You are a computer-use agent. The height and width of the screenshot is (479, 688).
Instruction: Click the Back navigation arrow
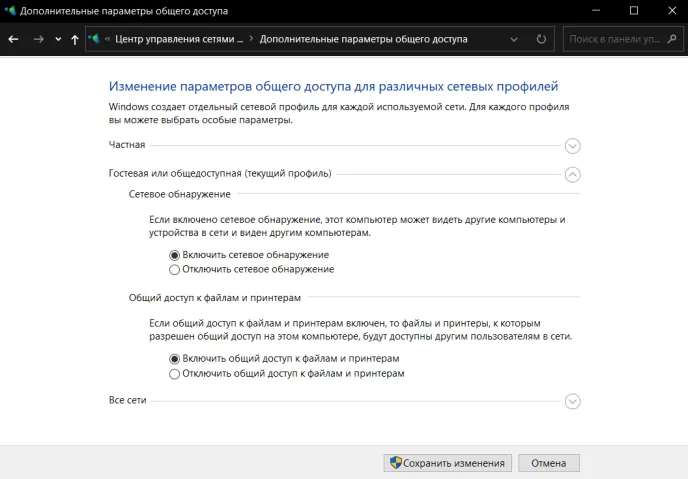coord(13,39)
